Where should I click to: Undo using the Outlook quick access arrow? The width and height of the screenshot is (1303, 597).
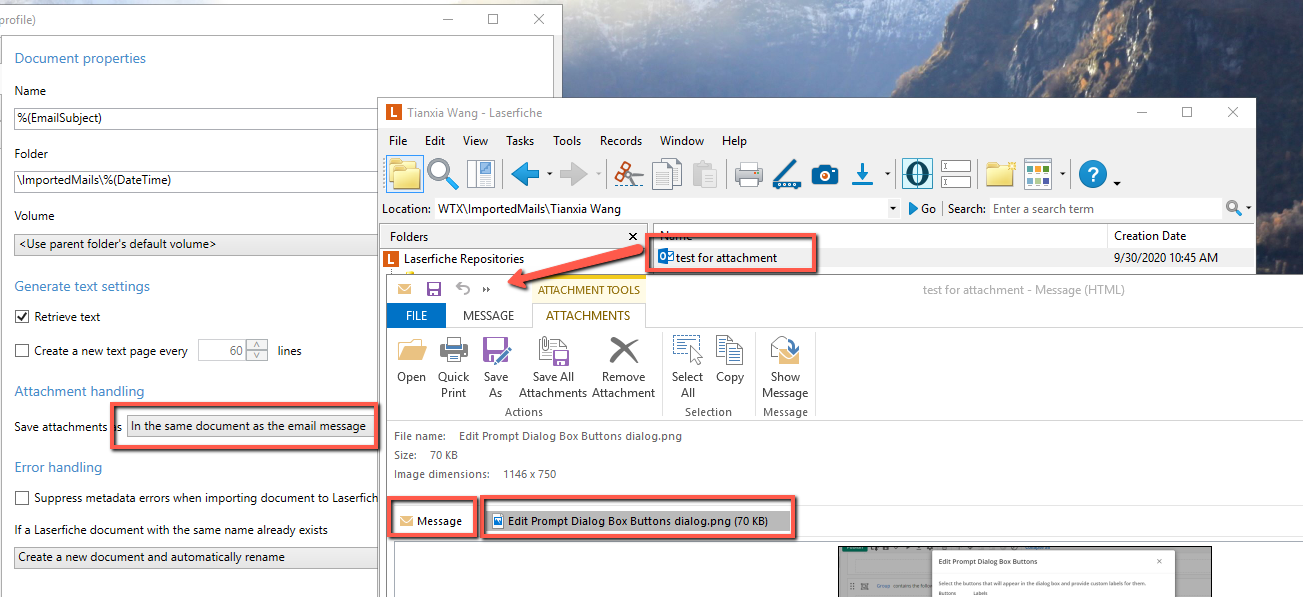(462, 289)
